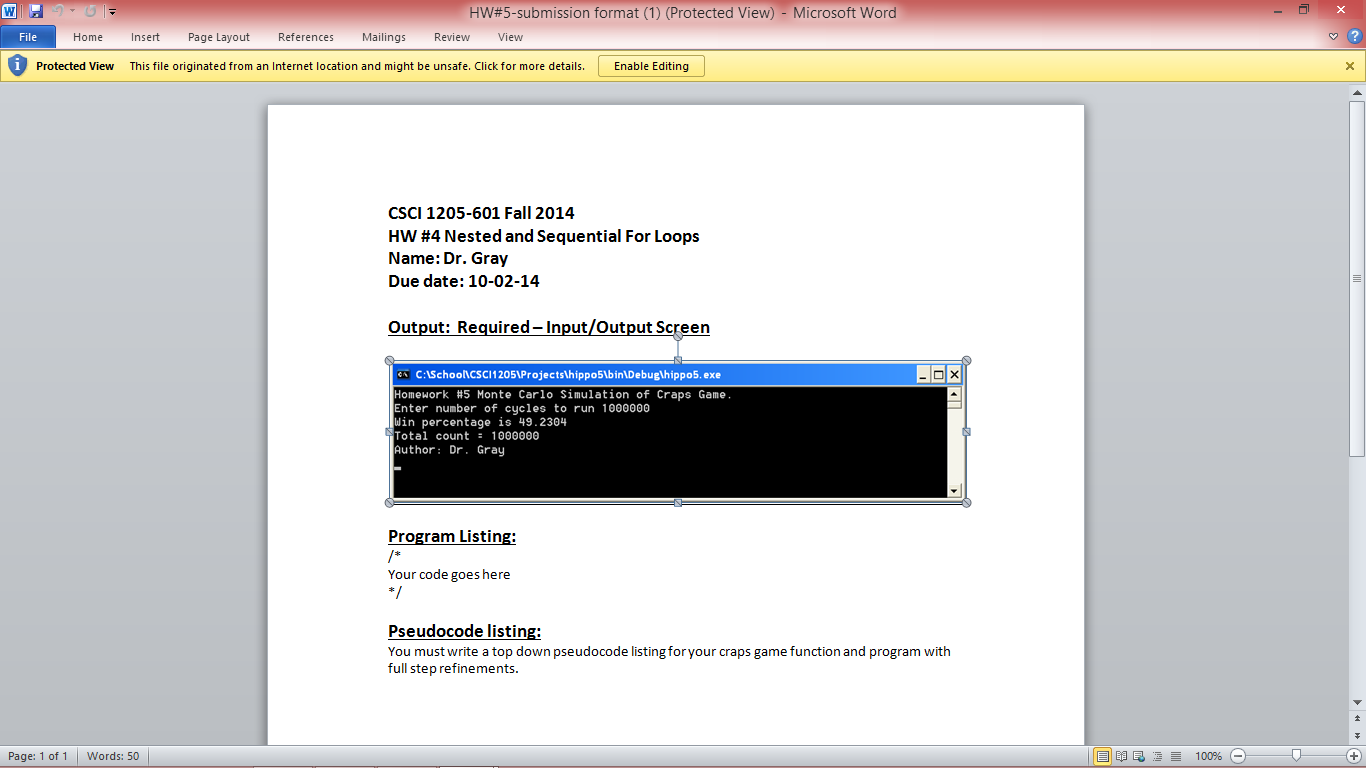Image resolution: width=1366 pixels, height=768 pixels.
Task: Click the 'Due date: 10-02-14' line
Action: click(x=463, y=281)
